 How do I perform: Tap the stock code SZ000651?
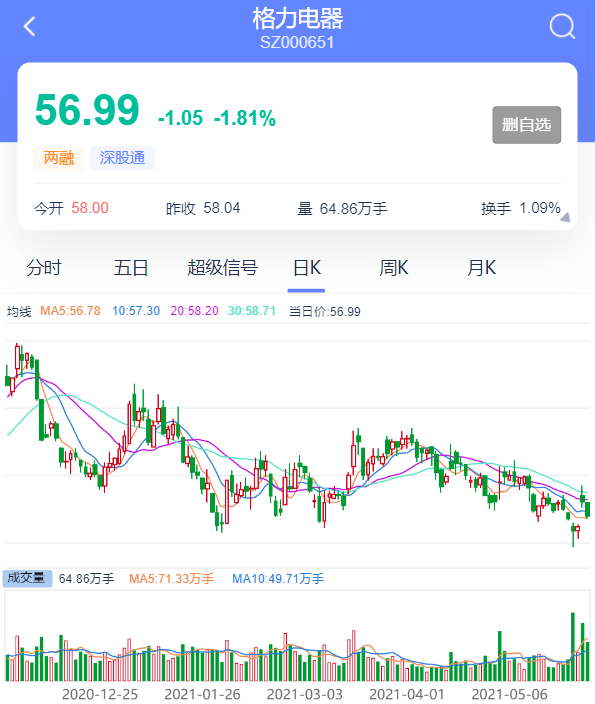pos(297,43)
